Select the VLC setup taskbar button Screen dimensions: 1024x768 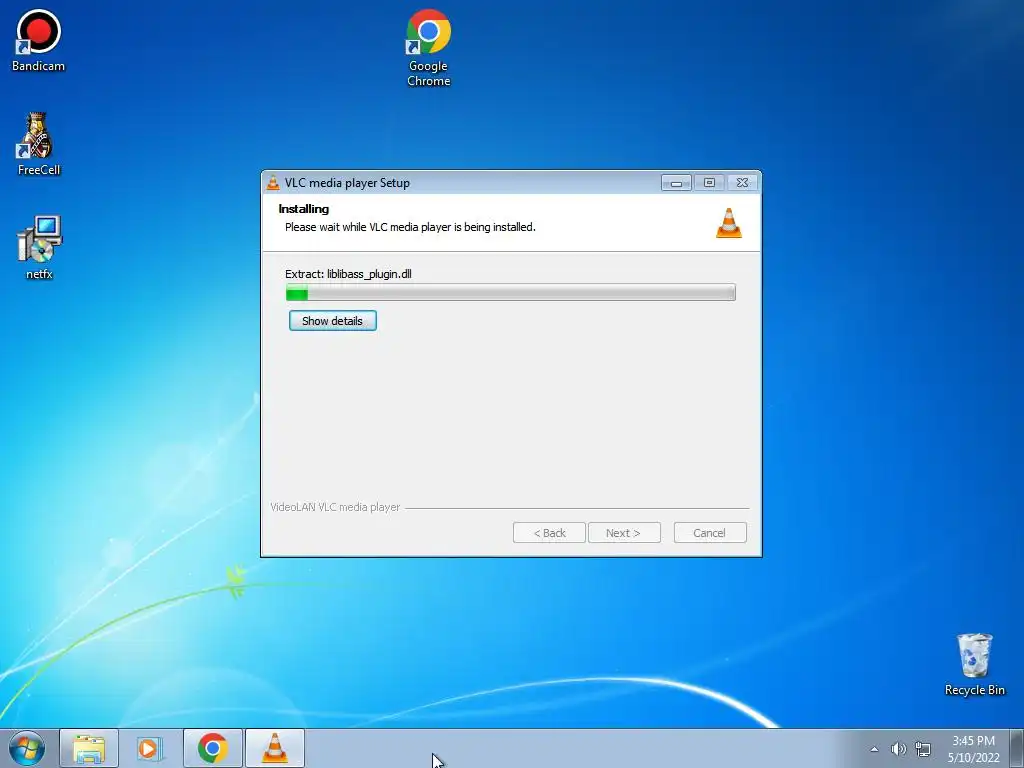[x=275, y=748]
